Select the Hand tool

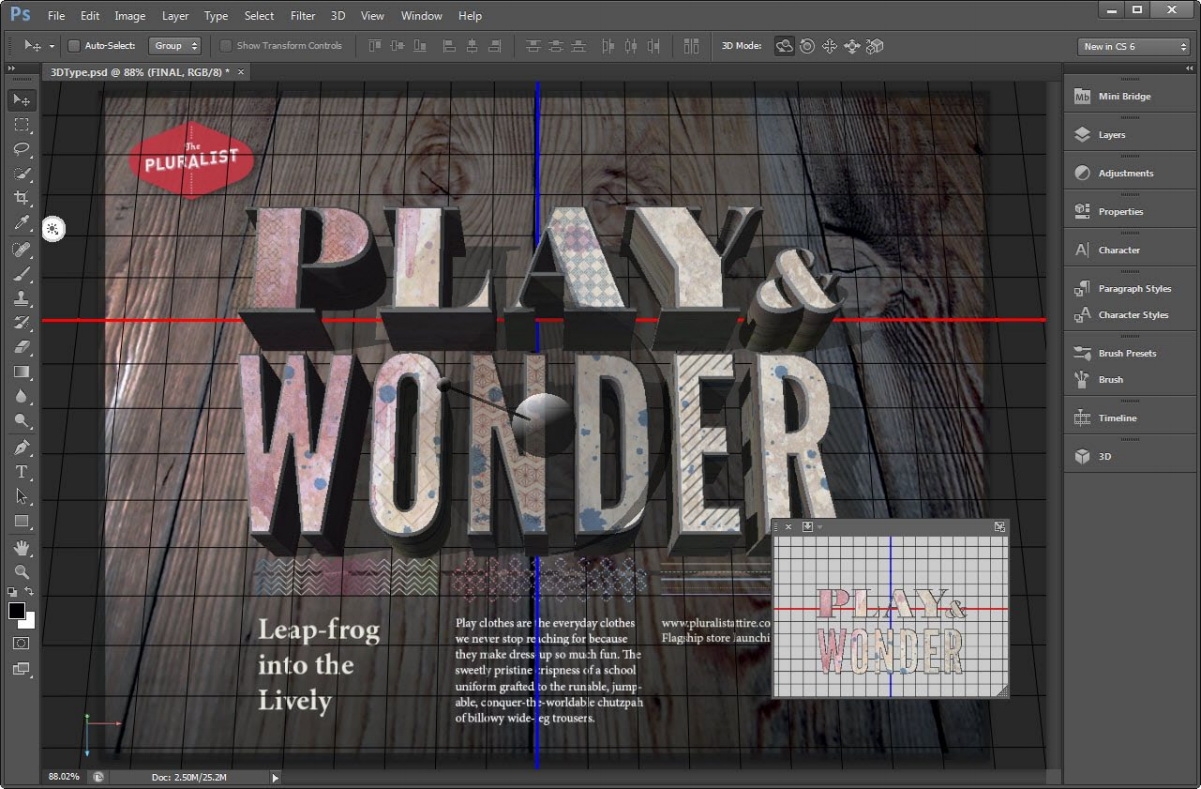[x=22, y=548]
